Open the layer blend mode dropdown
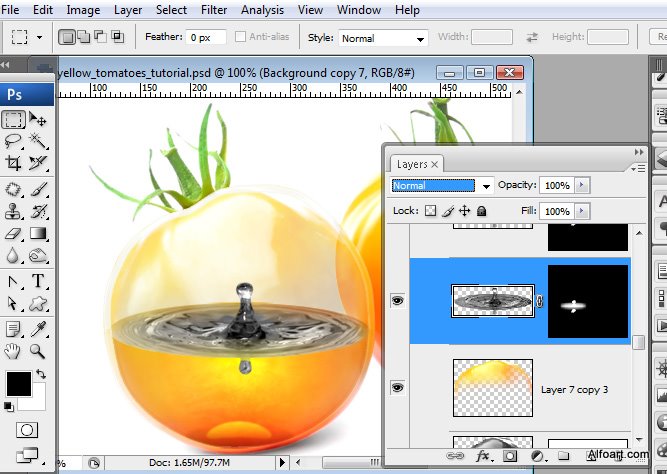This screenshot has height=474, width=667. tap(486, 186)
